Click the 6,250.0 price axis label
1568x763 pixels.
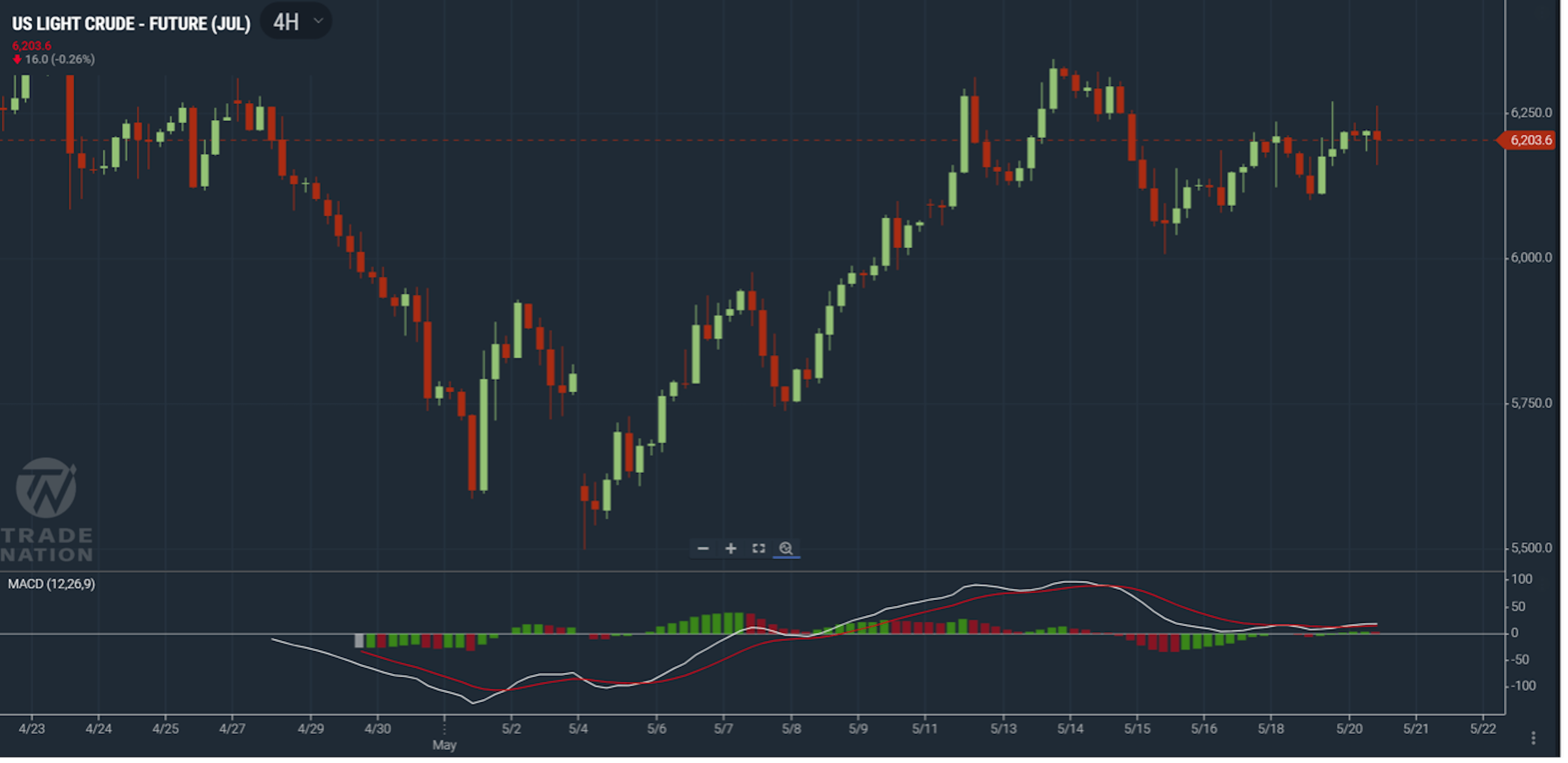[1532, 113]
